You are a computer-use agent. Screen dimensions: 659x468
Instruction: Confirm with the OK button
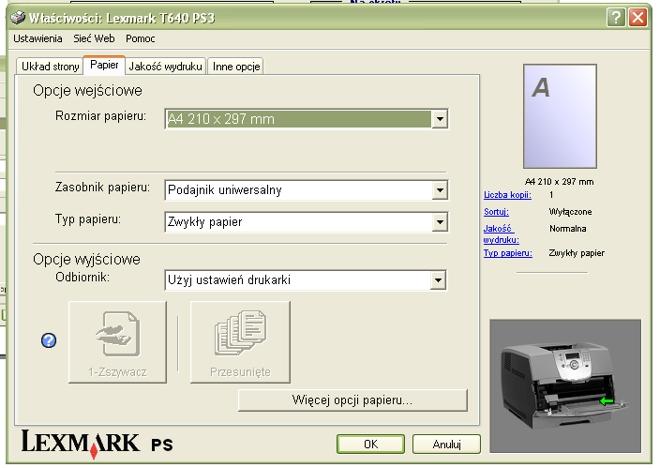coord(370,444)
